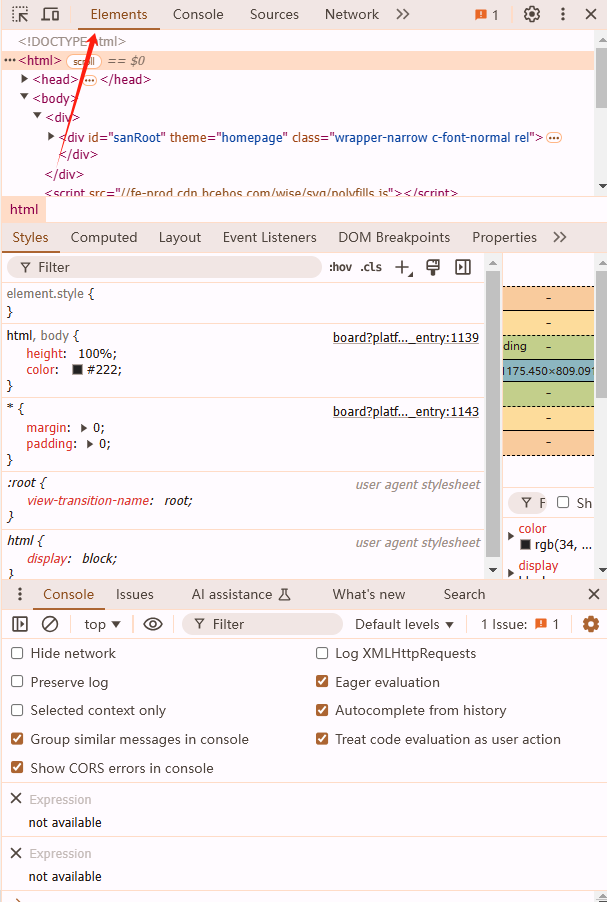Switch to the Elements tab
607x902 pixels.
click(119, 15)
